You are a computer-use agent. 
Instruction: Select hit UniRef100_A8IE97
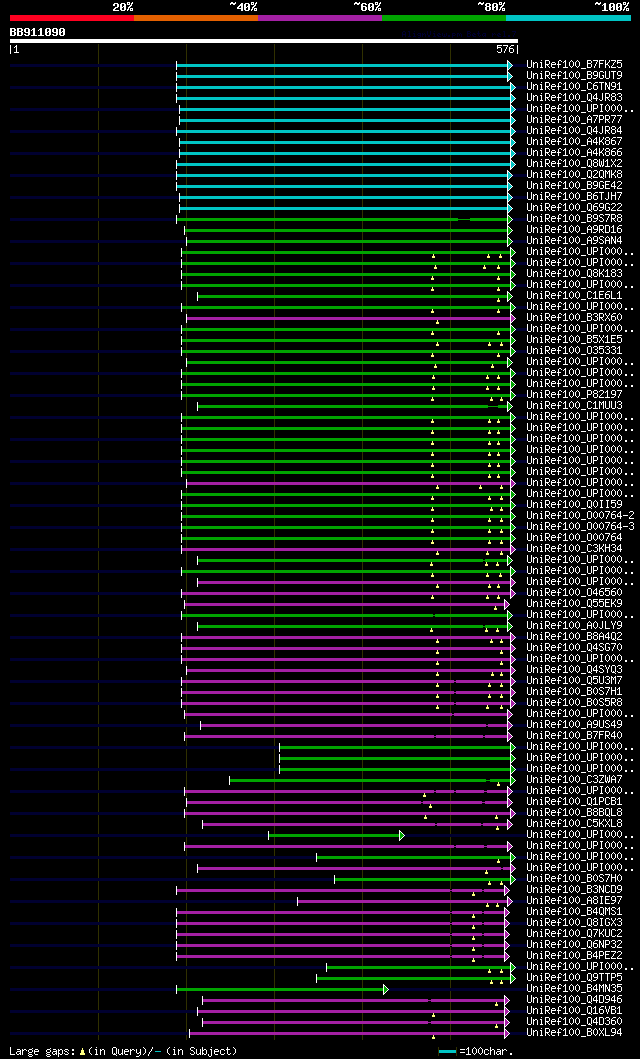click(x=575, y=901)
